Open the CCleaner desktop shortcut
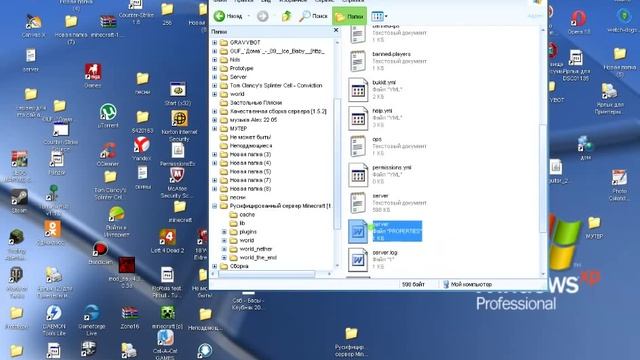 coord(108,154)
